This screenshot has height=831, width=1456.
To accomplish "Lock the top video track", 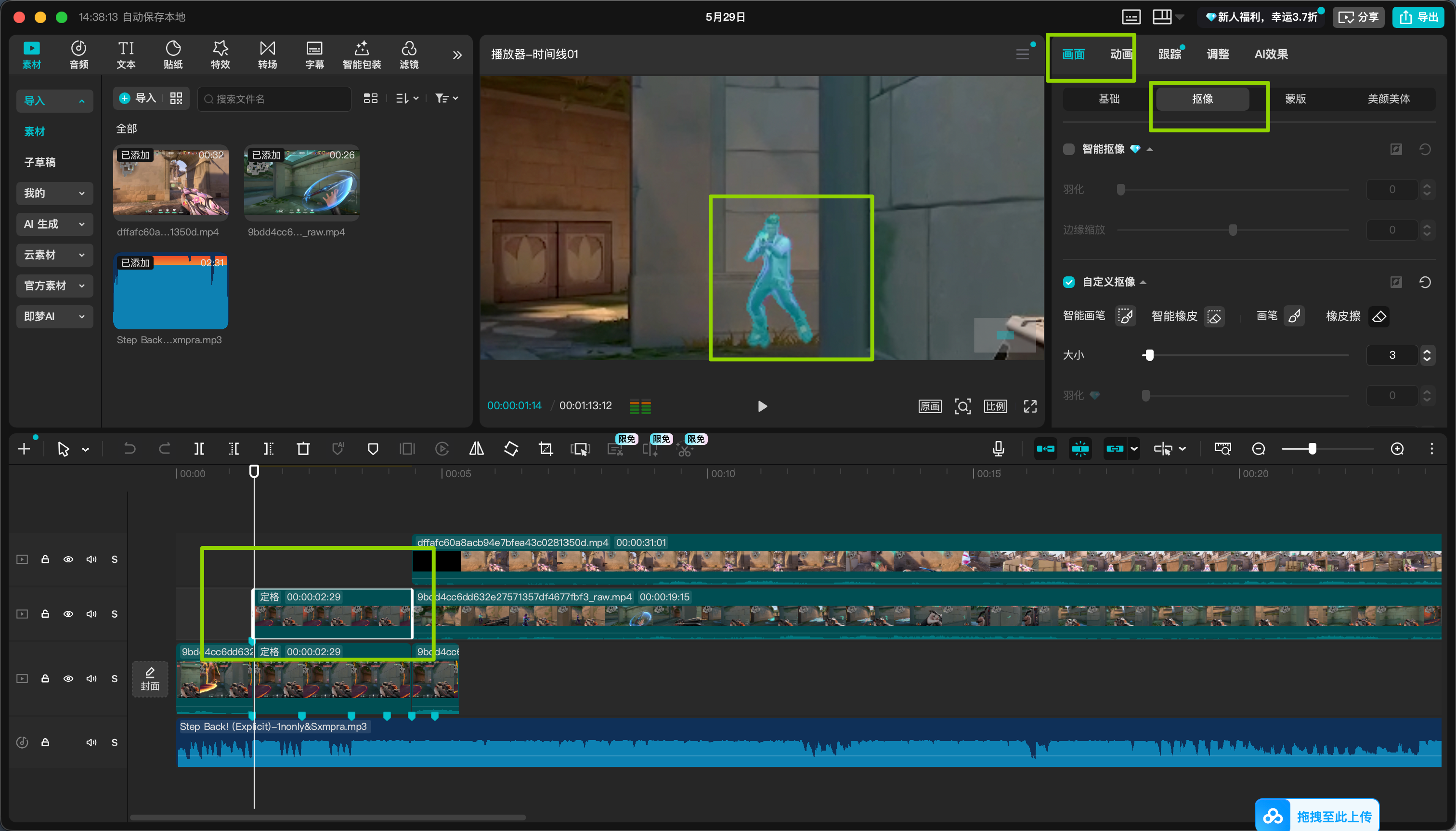I will click(x=45, y=559).
